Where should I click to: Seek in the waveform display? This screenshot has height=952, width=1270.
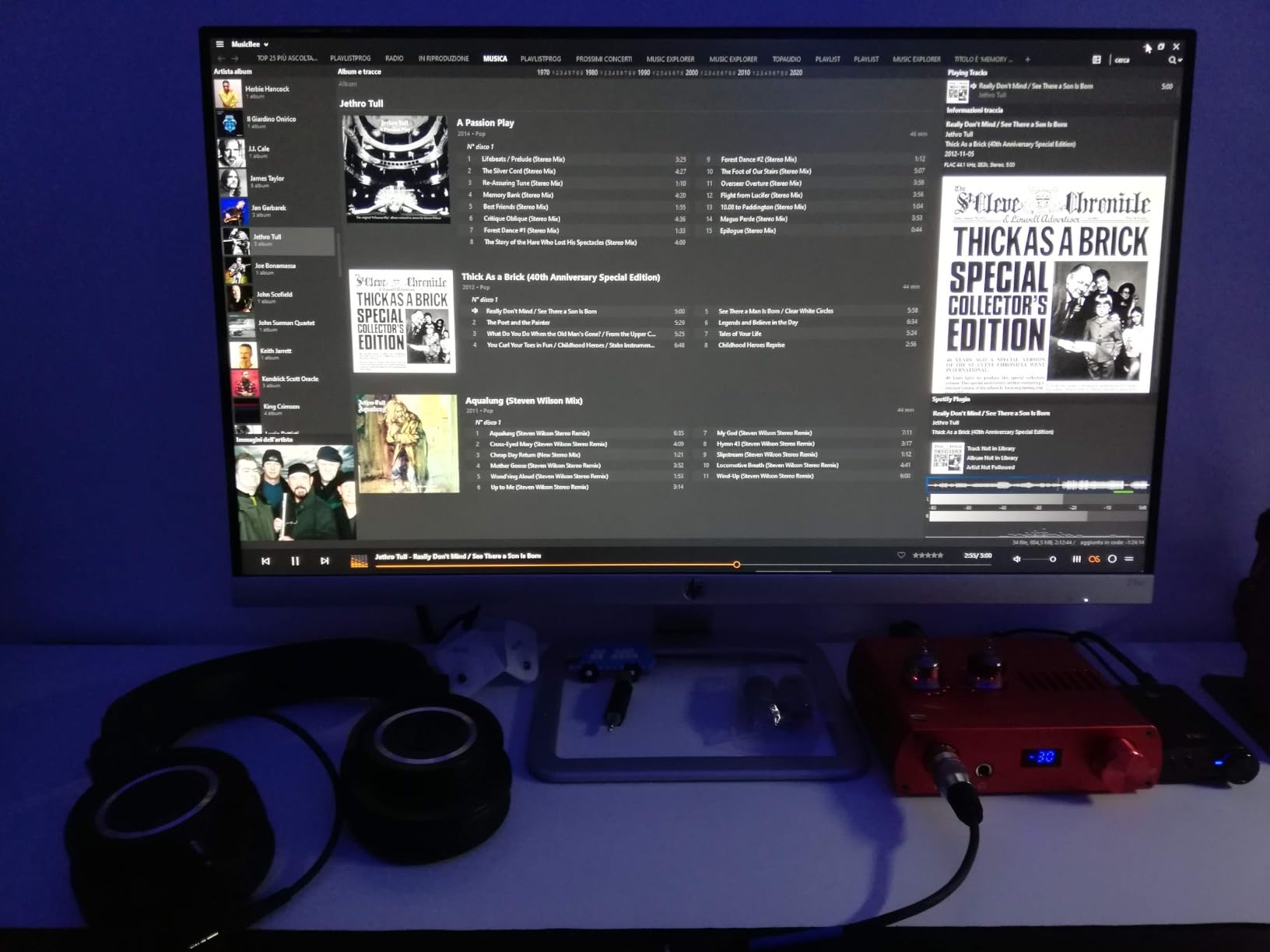(x=1037, y=485)
